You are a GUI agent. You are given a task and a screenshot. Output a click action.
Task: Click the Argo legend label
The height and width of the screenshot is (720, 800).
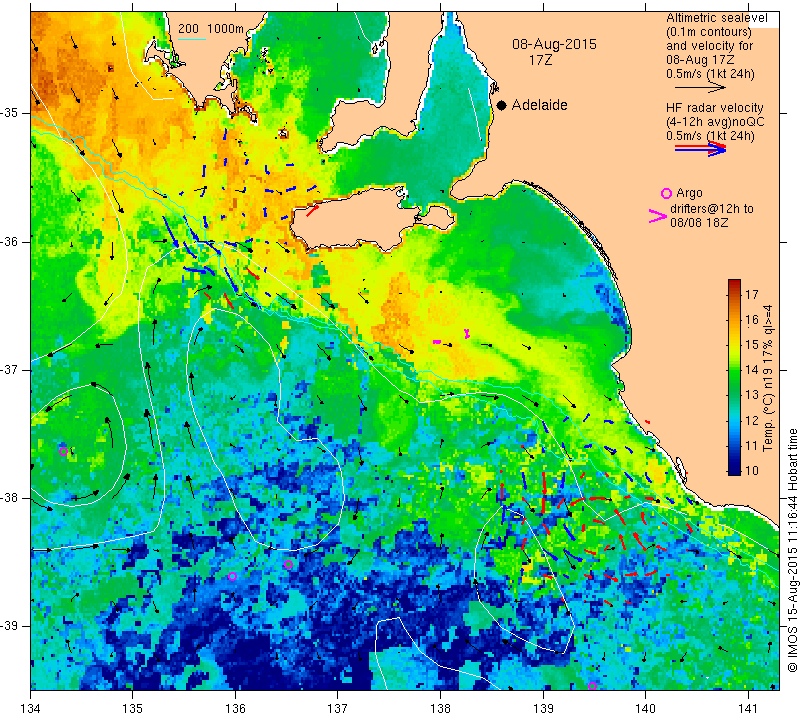pyautogui.click(x=689, y=193)
